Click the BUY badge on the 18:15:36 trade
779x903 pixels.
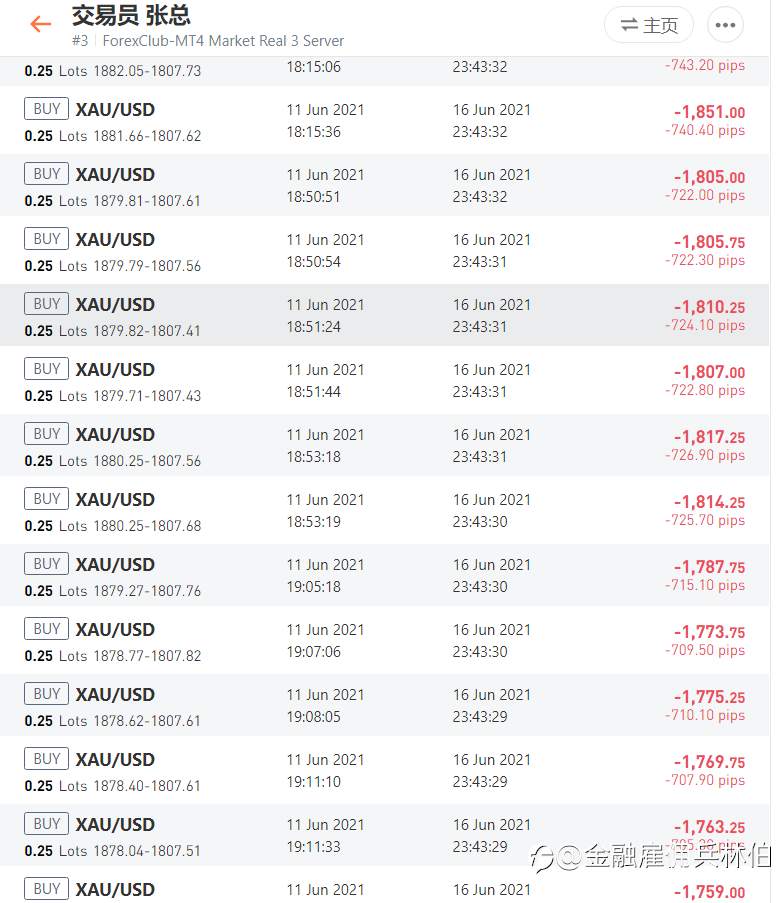pyautogui.click(x=47, y=108)
